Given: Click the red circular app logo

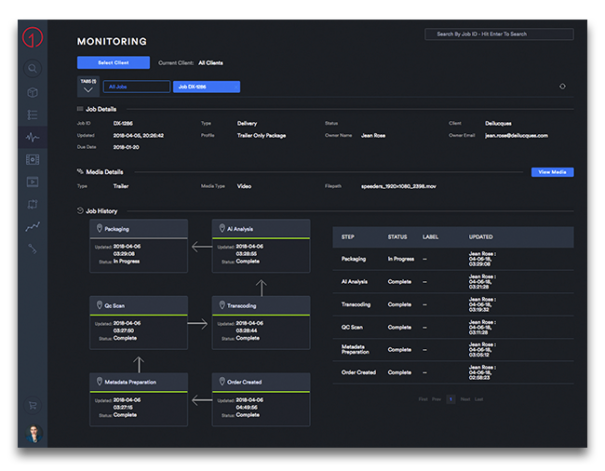Looking at the screenshot, I should [32, 37].
